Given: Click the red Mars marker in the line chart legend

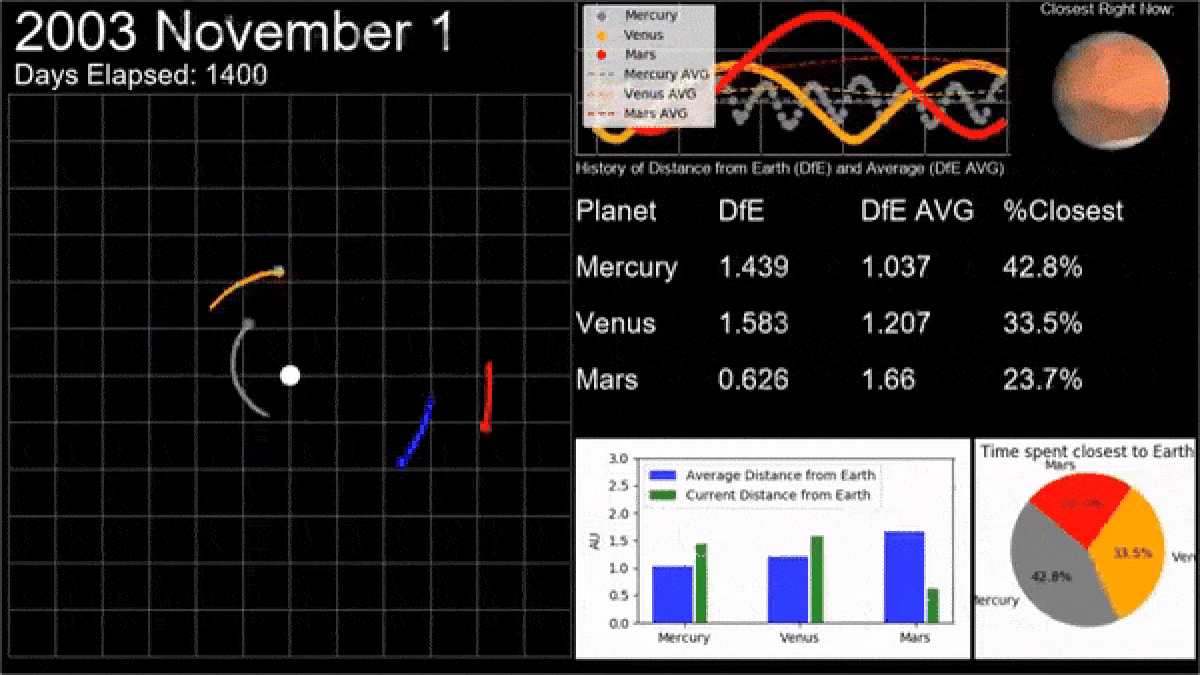Looking at the screenshot, I should click(600, 54).
